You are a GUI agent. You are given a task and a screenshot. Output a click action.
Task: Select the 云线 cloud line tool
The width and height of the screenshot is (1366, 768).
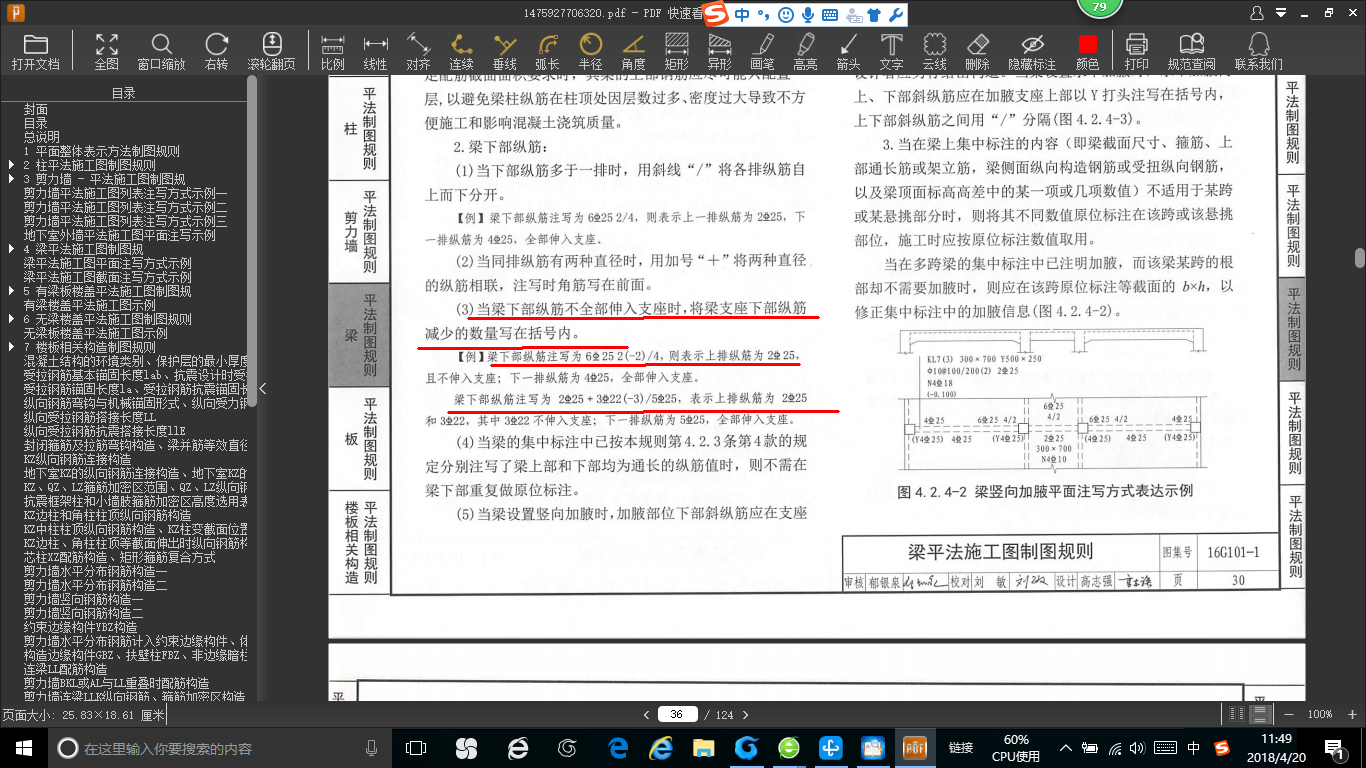pyautogui.click(x=934, y=52)
